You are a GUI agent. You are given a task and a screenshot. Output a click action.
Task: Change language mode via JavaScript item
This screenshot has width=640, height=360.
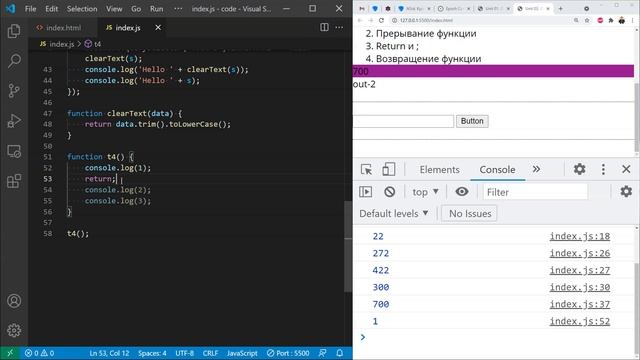(242, 353)
